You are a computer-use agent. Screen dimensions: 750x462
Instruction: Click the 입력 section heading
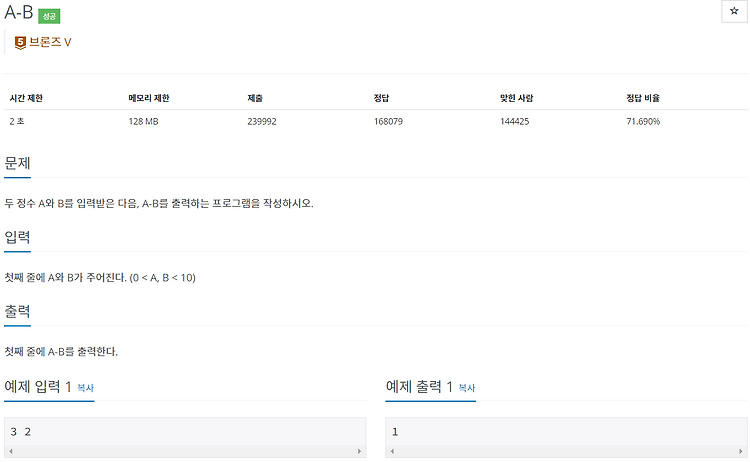click(x=17, y=237)
